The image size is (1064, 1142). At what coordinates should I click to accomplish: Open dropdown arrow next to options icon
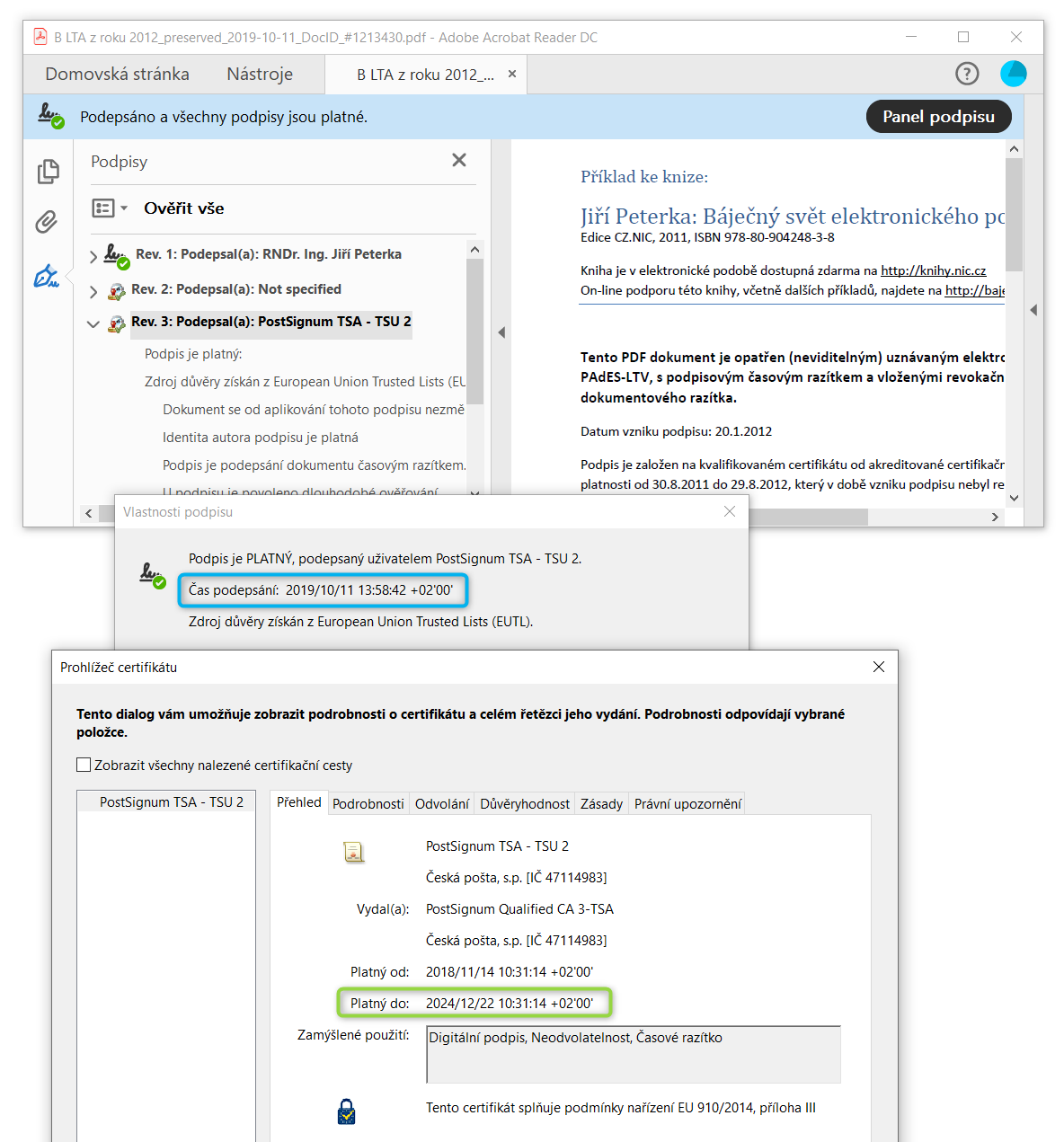coord(124,208)
